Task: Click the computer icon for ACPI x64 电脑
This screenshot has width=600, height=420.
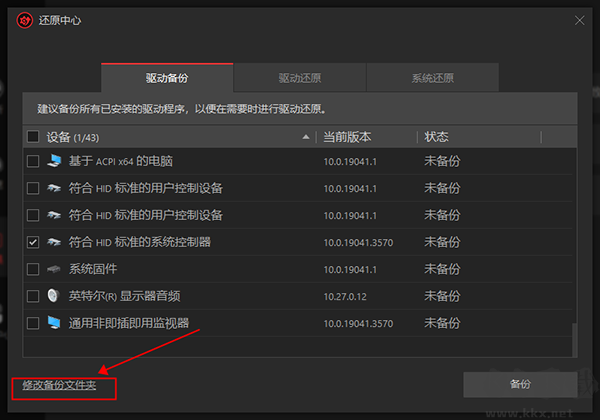Action: [54, 161]
